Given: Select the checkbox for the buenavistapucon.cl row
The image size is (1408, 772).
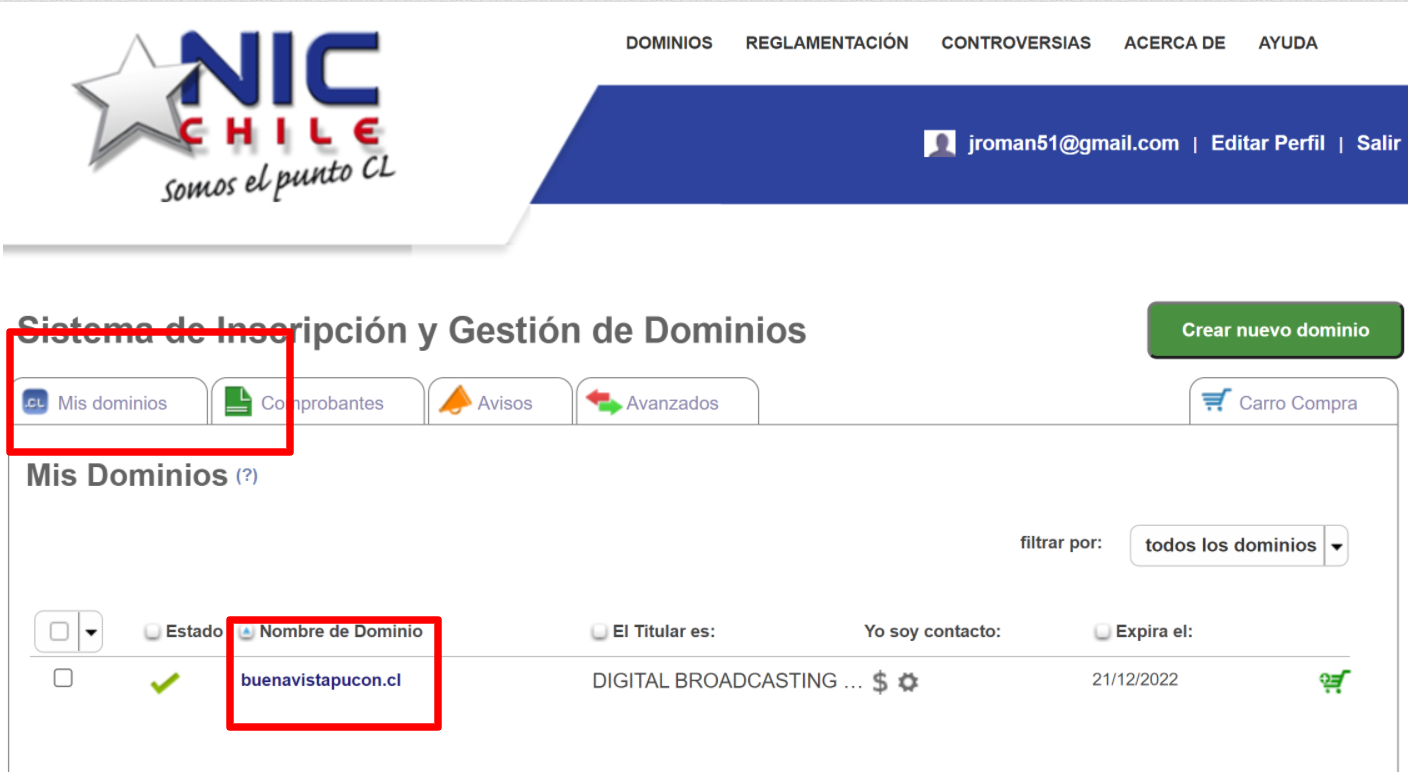Looking at the screenshot, I should 63,677.
